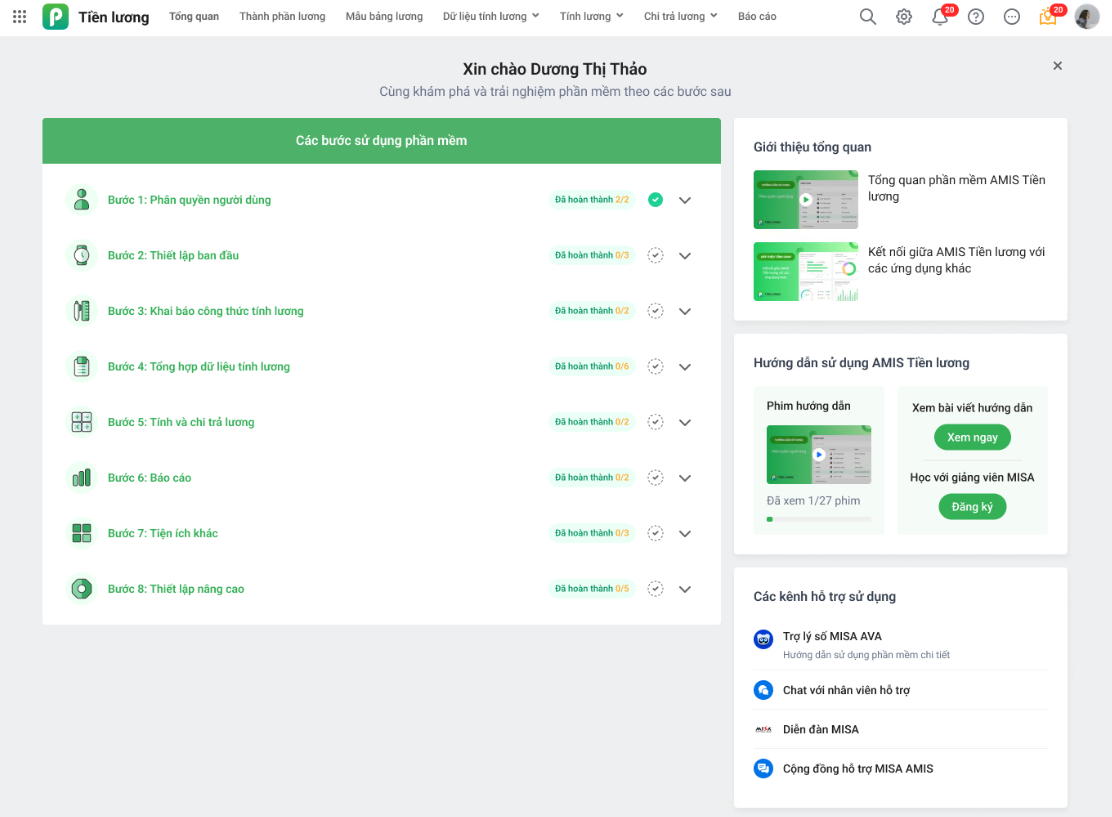This screenshot has height=817, width=1112.
Task: Expand Bước 4 Tổng hợp dữ liệu chevron
Action: point(684,367)
